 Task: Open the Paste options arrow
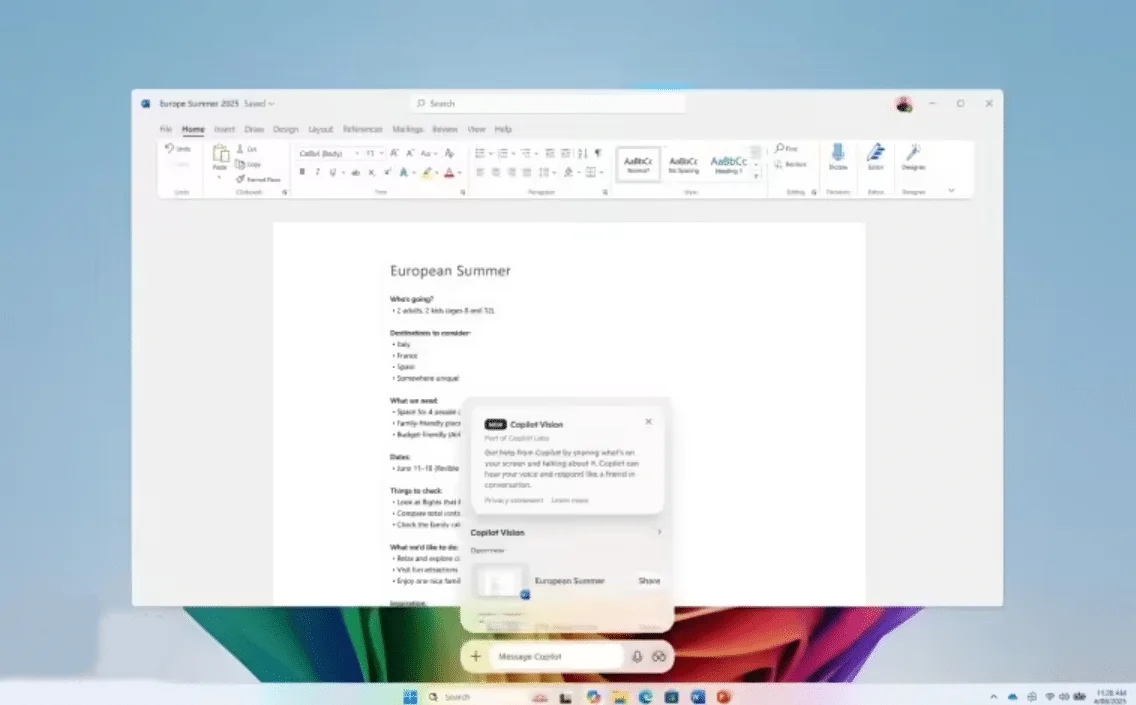220,177
